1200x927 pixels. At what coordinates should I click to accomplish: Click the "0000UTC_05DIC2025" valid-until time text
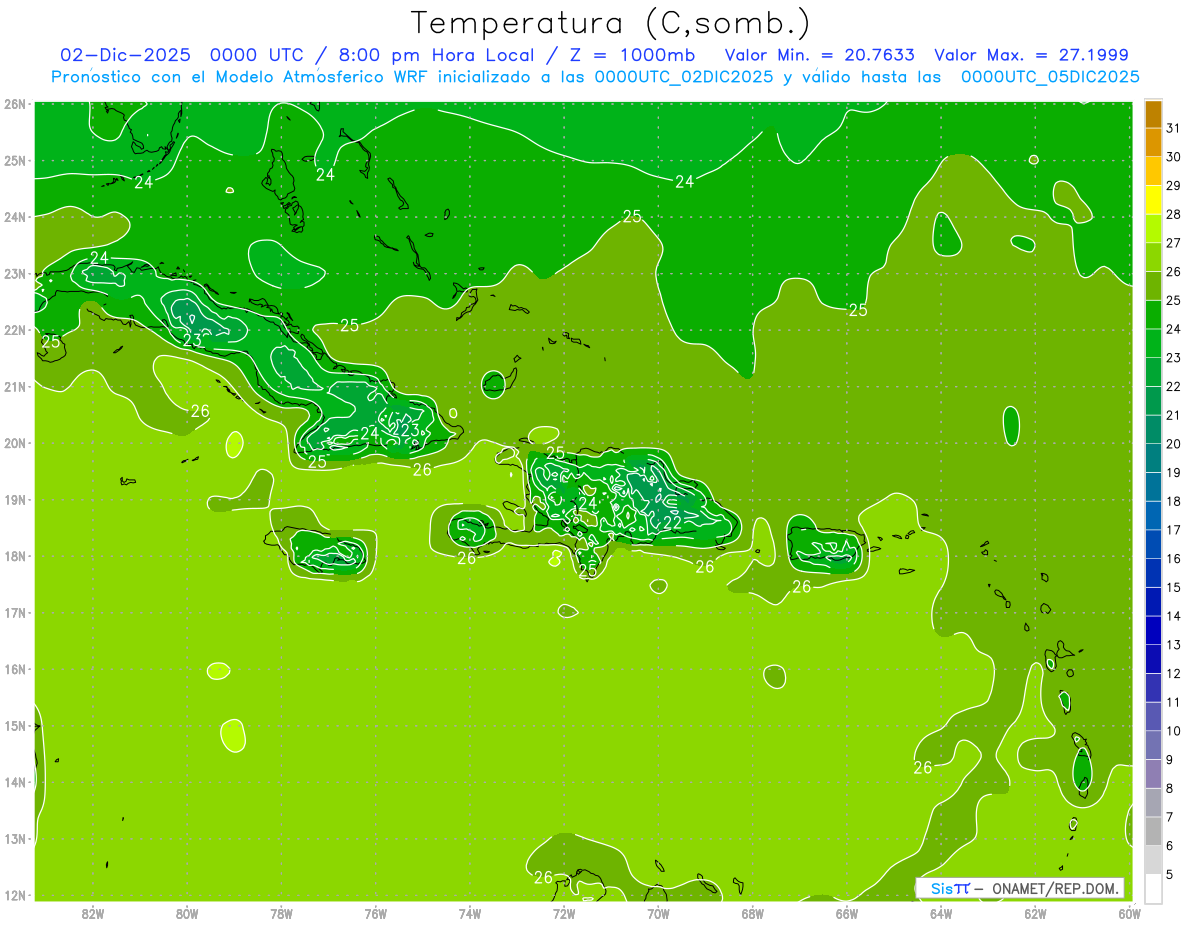[1049, 77]
